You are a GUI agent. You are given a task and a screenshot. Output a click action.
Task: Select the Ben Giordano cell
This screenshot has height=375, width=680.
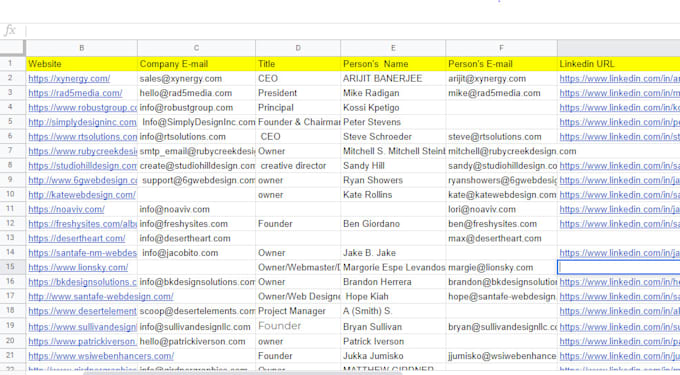click(393, 224)
